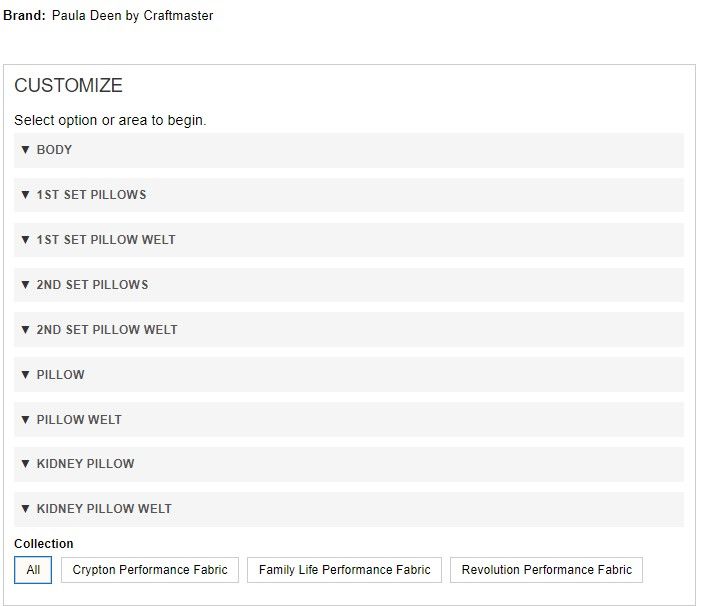The height and width of the screenshot is (606, 701).
Task: Expand the KIDNEY PILLOW WELT section
Action: coord(104,509)
